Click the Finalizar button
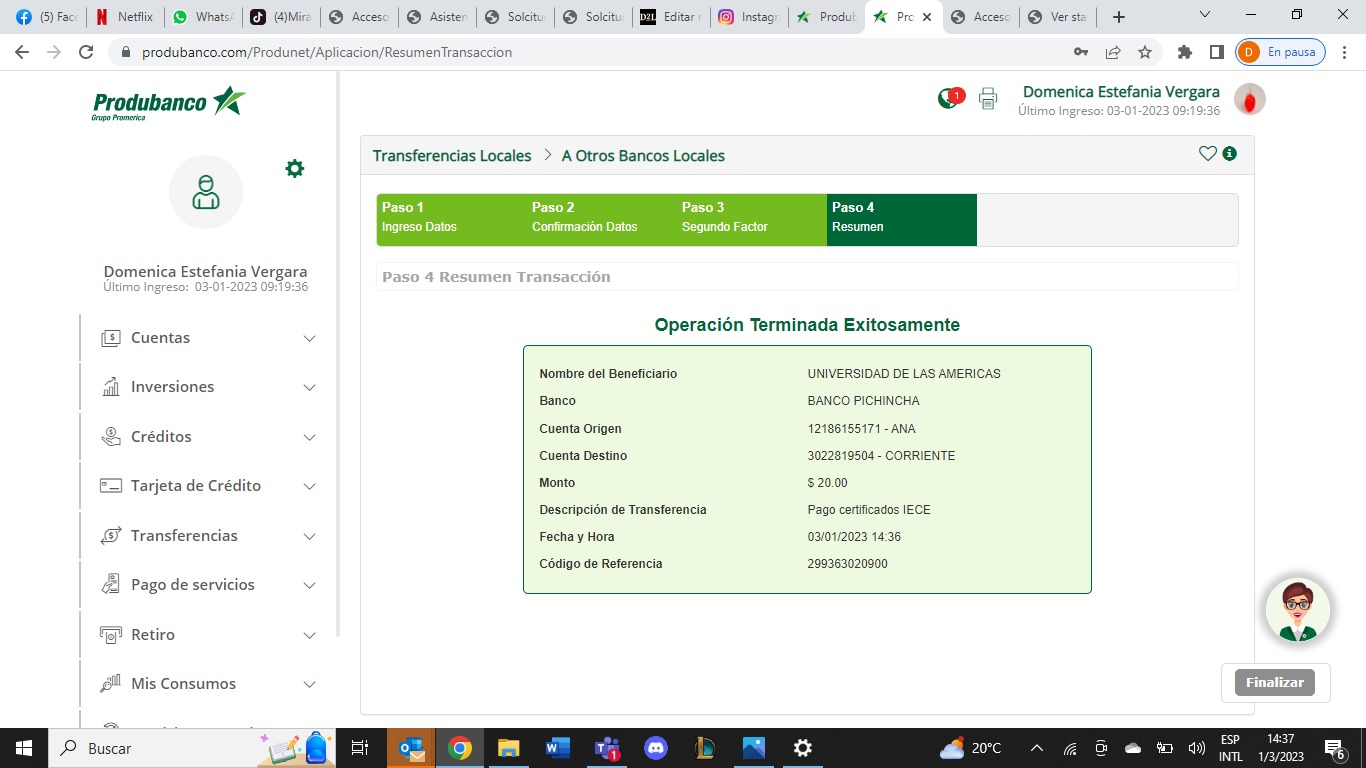1366x768 pixels. pos(1275,682)
